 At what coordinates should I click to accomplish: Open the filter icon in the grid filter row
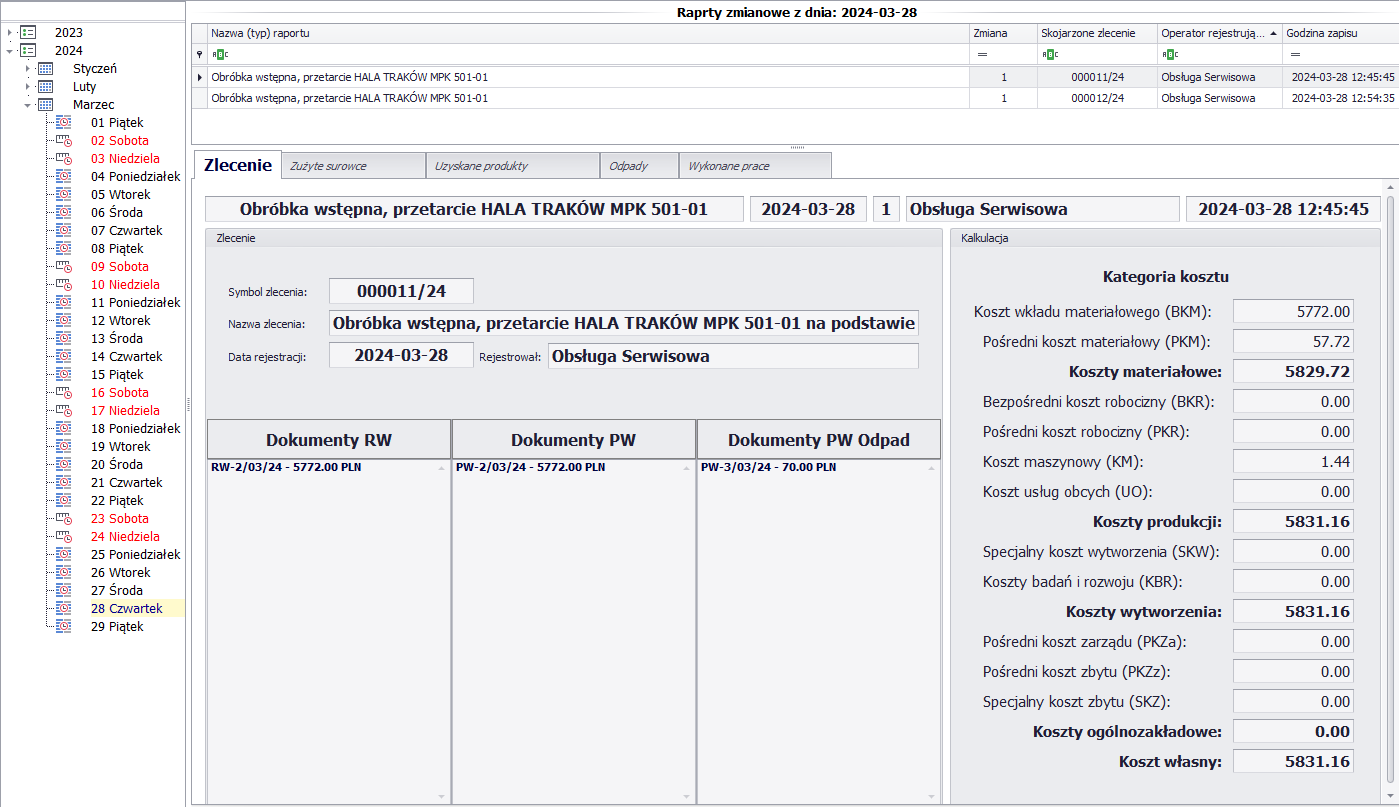click(x=199, y=54)
